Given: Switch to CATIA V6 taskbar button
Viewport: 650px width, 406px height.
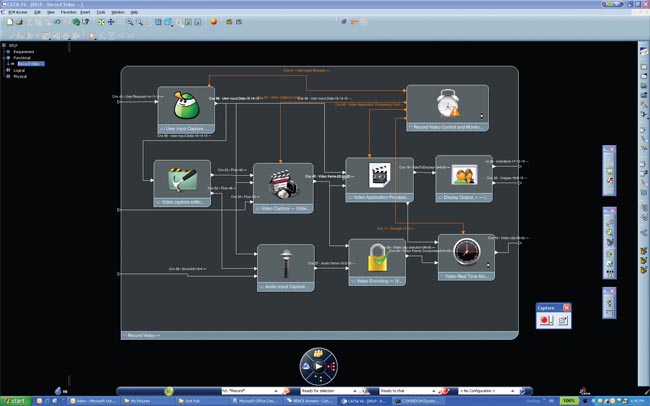Looking at the screenshot, I should coord(364,401).
